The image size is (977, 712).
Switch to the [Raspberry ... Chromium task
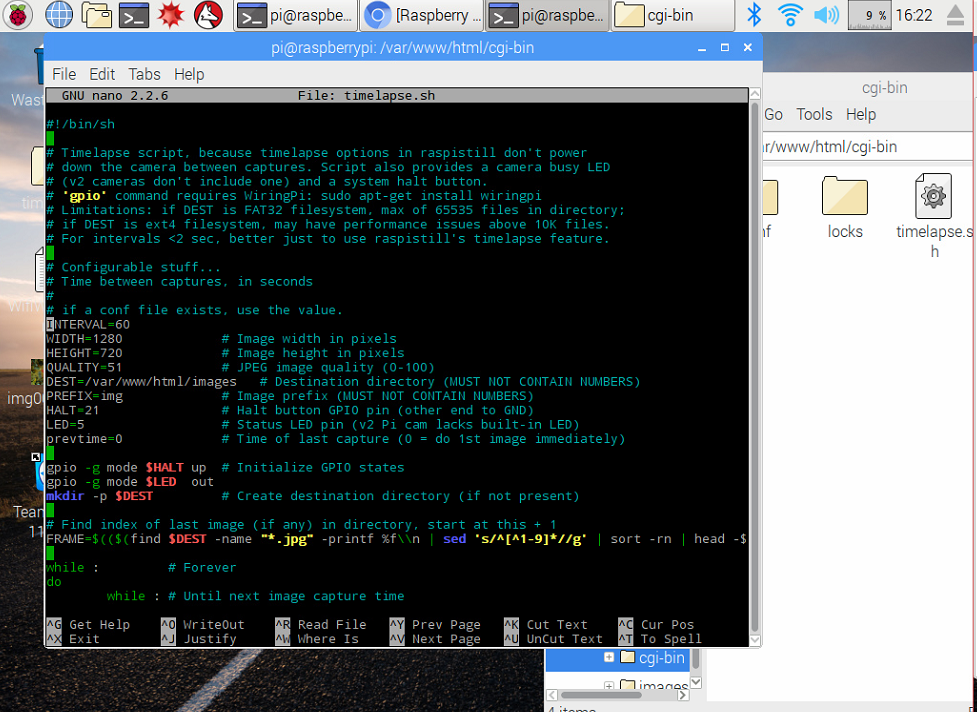coord(423,16)
